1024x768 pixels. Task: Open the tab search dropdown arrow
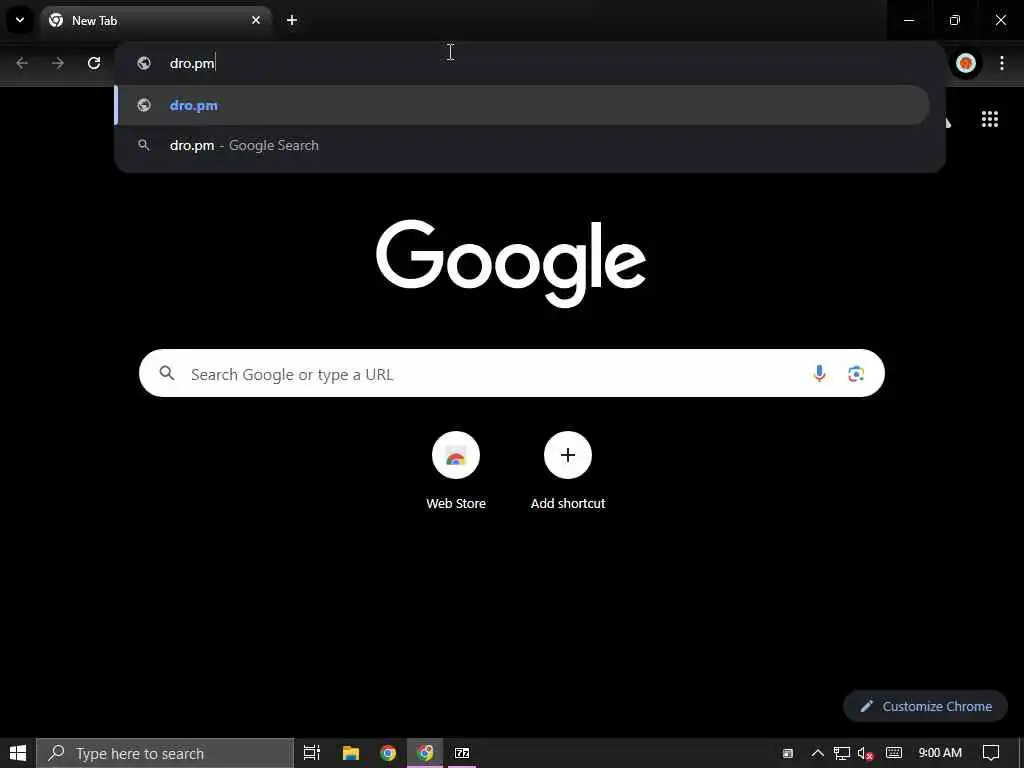pyautogui.click(x=20, y=20)
